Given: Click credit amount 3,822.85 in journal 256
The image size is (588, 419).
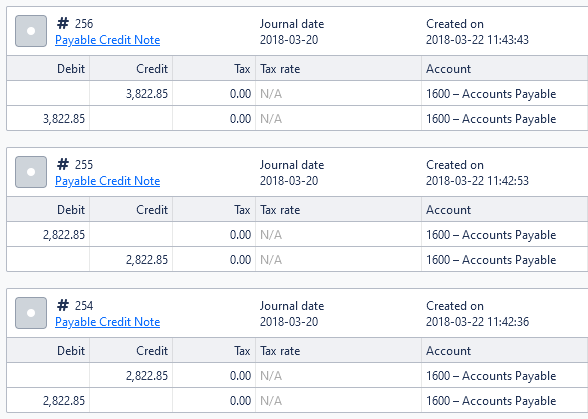Looking at the screenshot, I should (x=147, y=94).
